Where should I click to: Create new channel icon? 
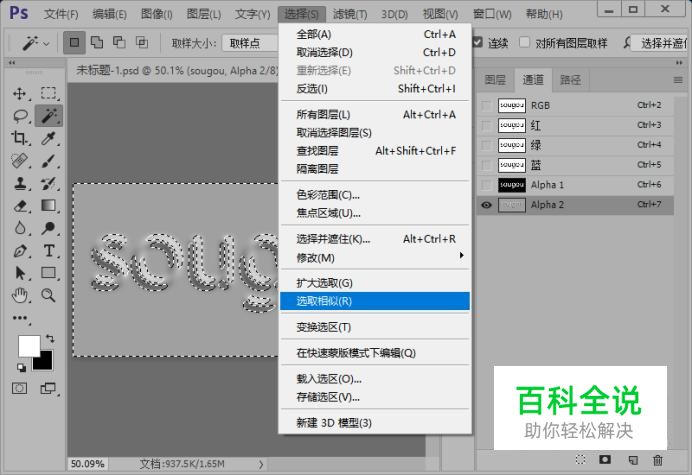[x=633, y=460]
